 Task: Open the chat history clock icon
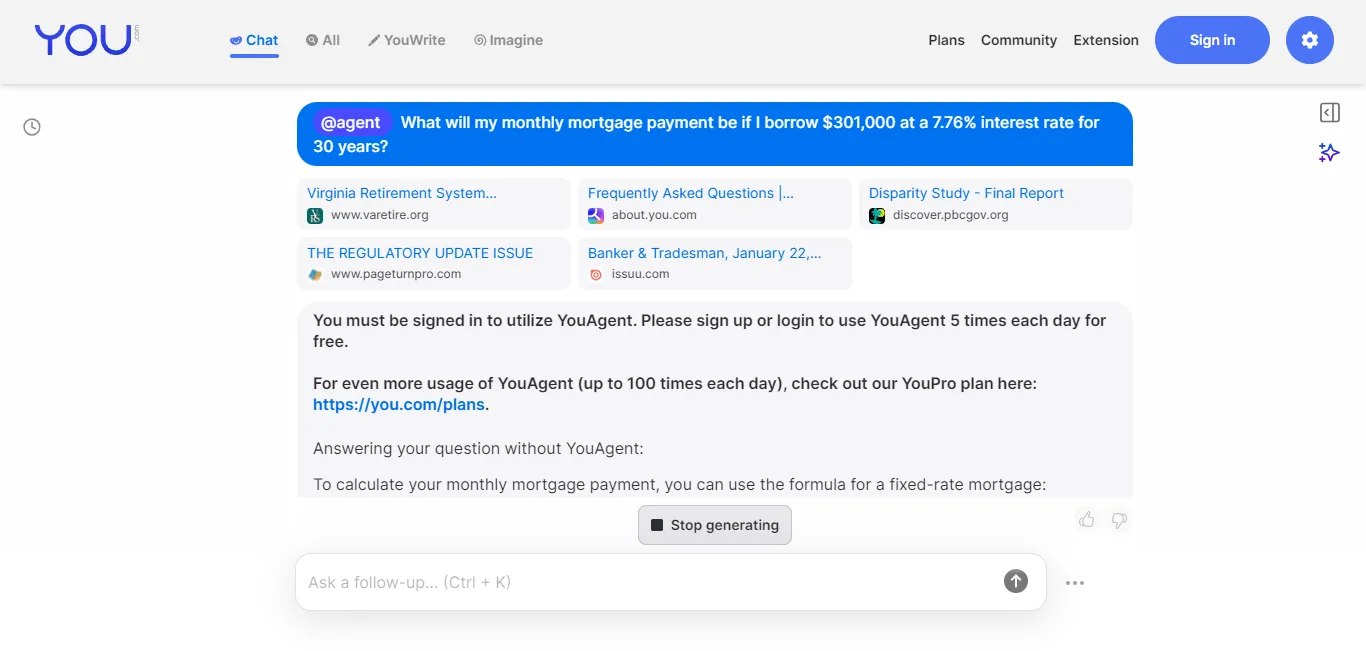(x=32, y=127)
